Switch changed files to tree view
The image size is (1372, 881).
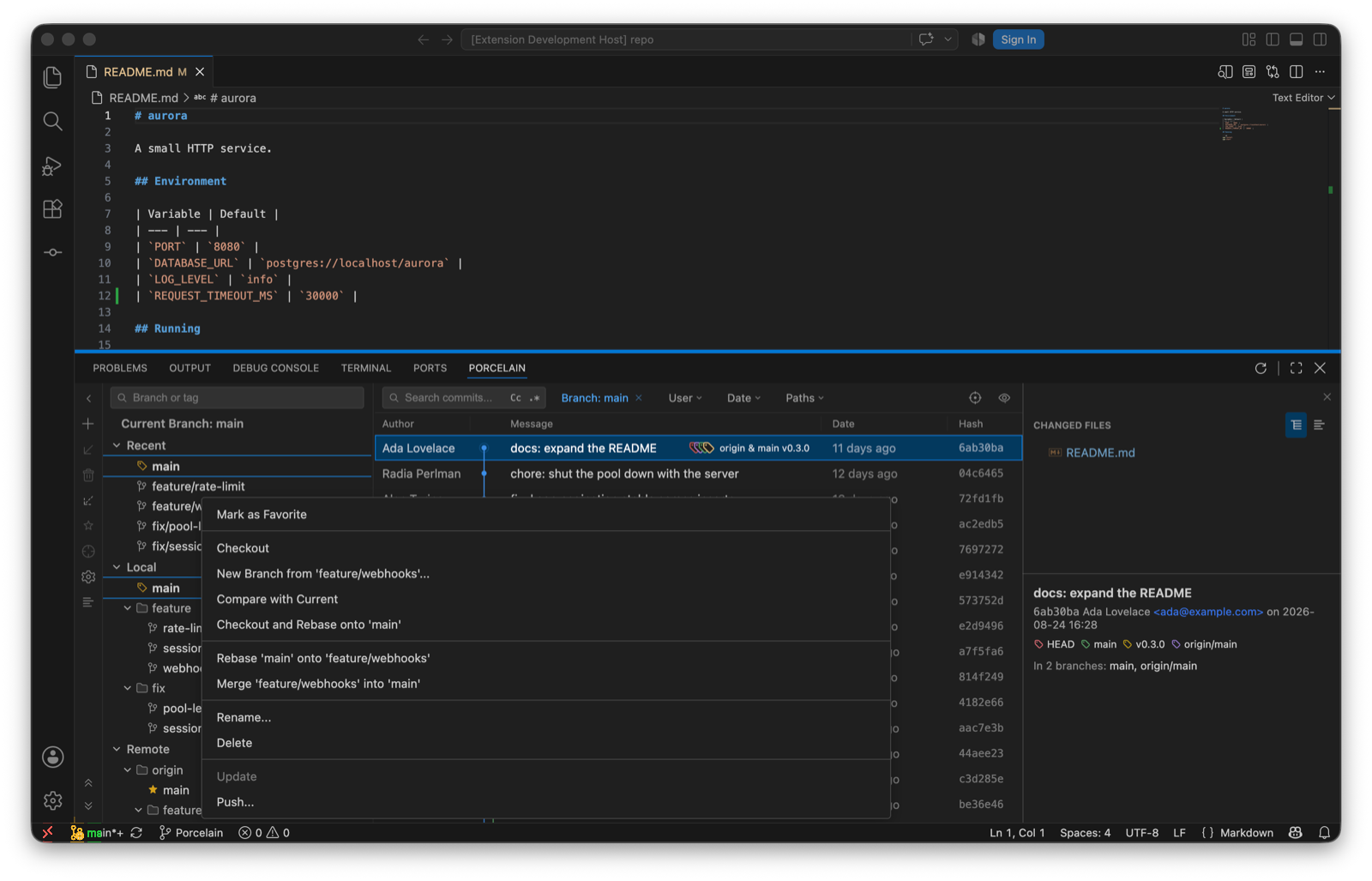click(1296, 425)
